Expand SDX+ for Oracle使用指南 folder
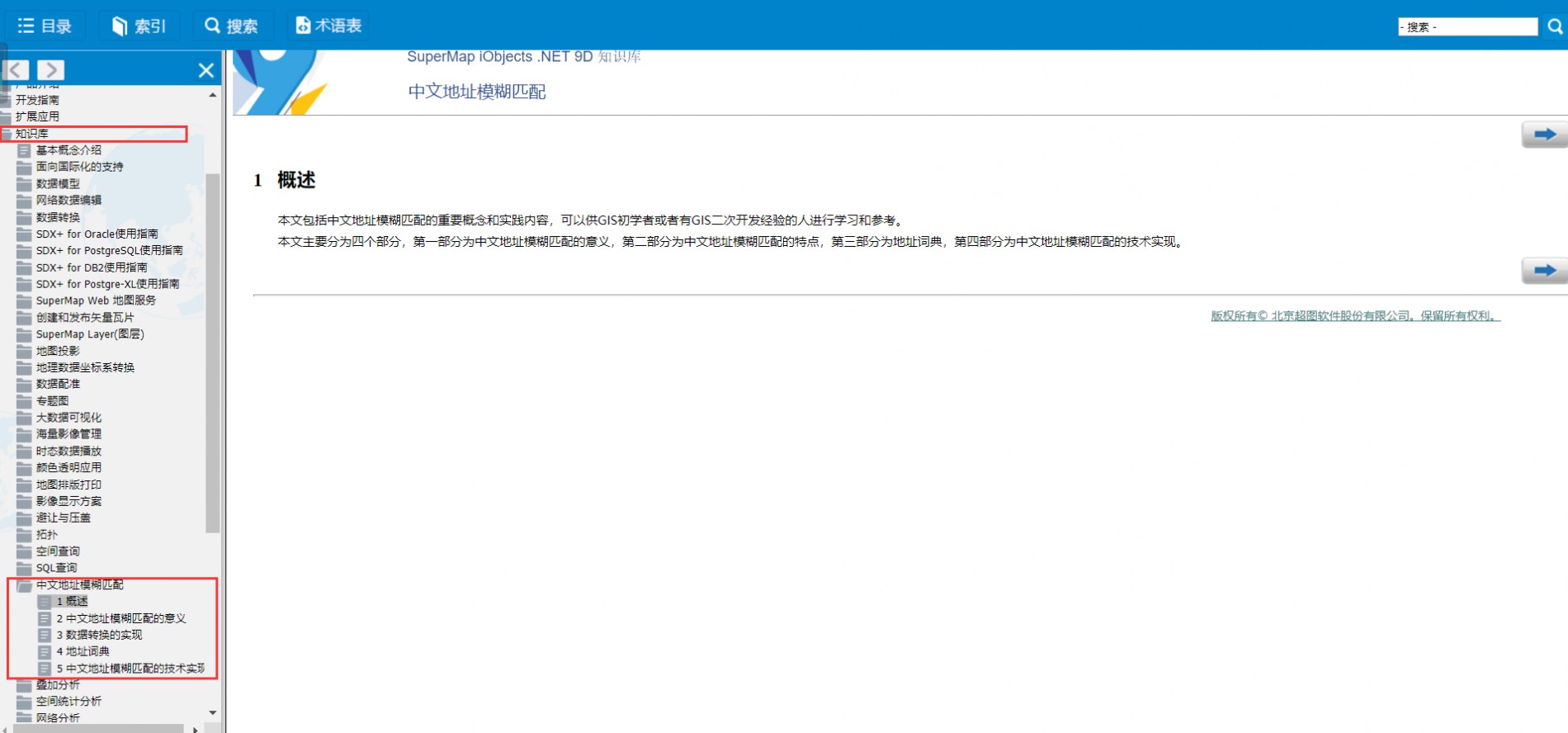 point(97,234)
